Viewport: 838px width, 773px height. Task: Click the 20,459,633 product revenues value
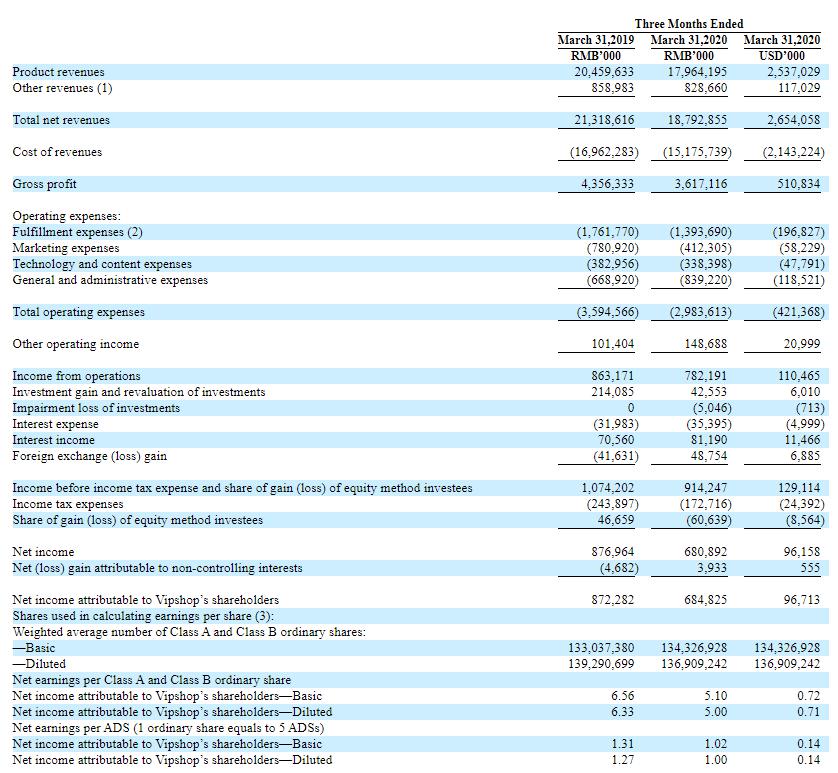click(x=604, y=72)
